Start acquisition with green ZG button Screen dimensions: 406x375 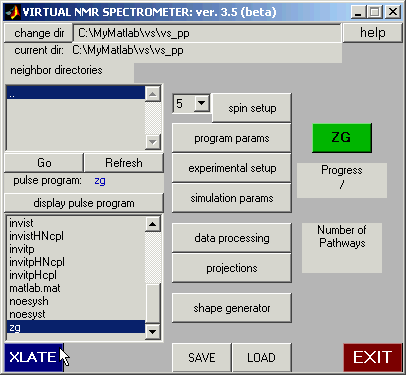tap(342, 138)
